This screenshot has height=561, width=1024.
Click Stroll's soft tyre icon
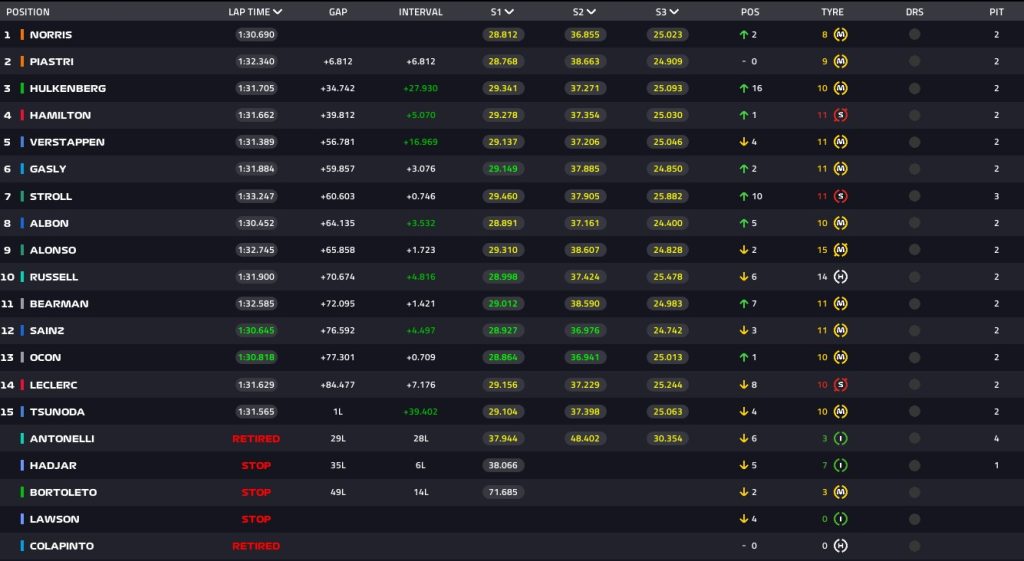tap(841, 196)
